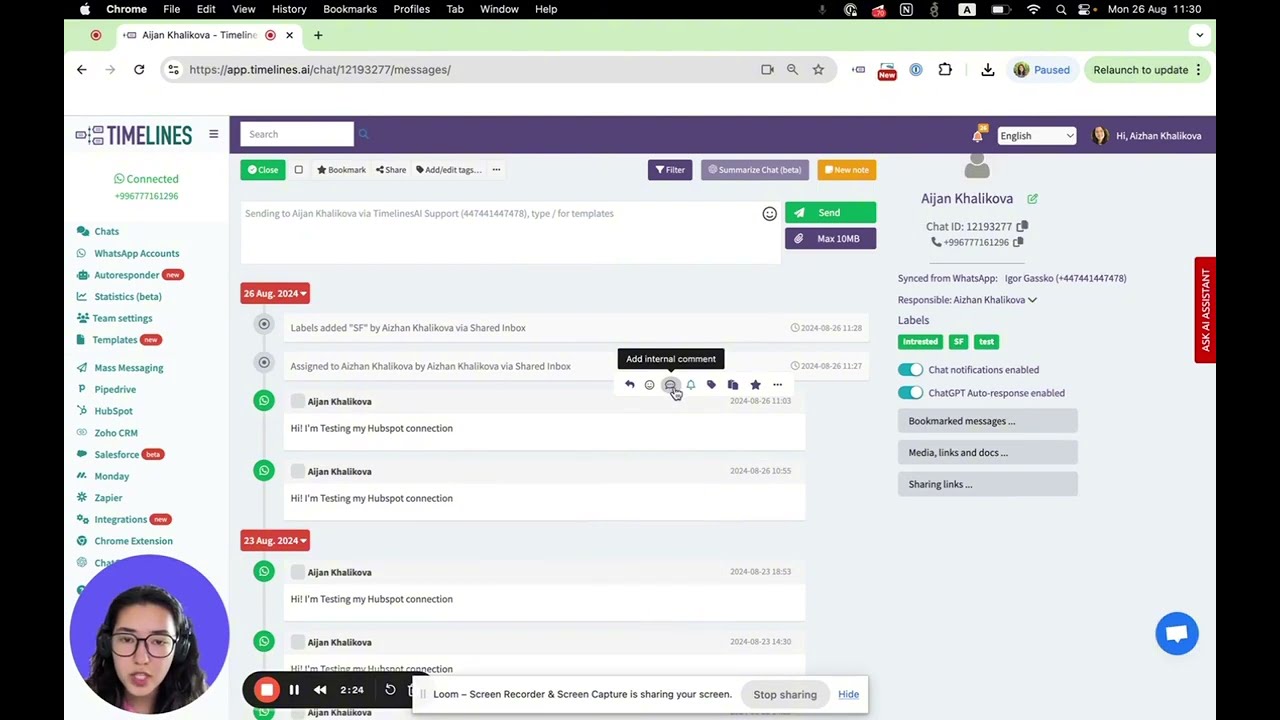Click the edit pencil next to Aijan Khalikova

1032,199
